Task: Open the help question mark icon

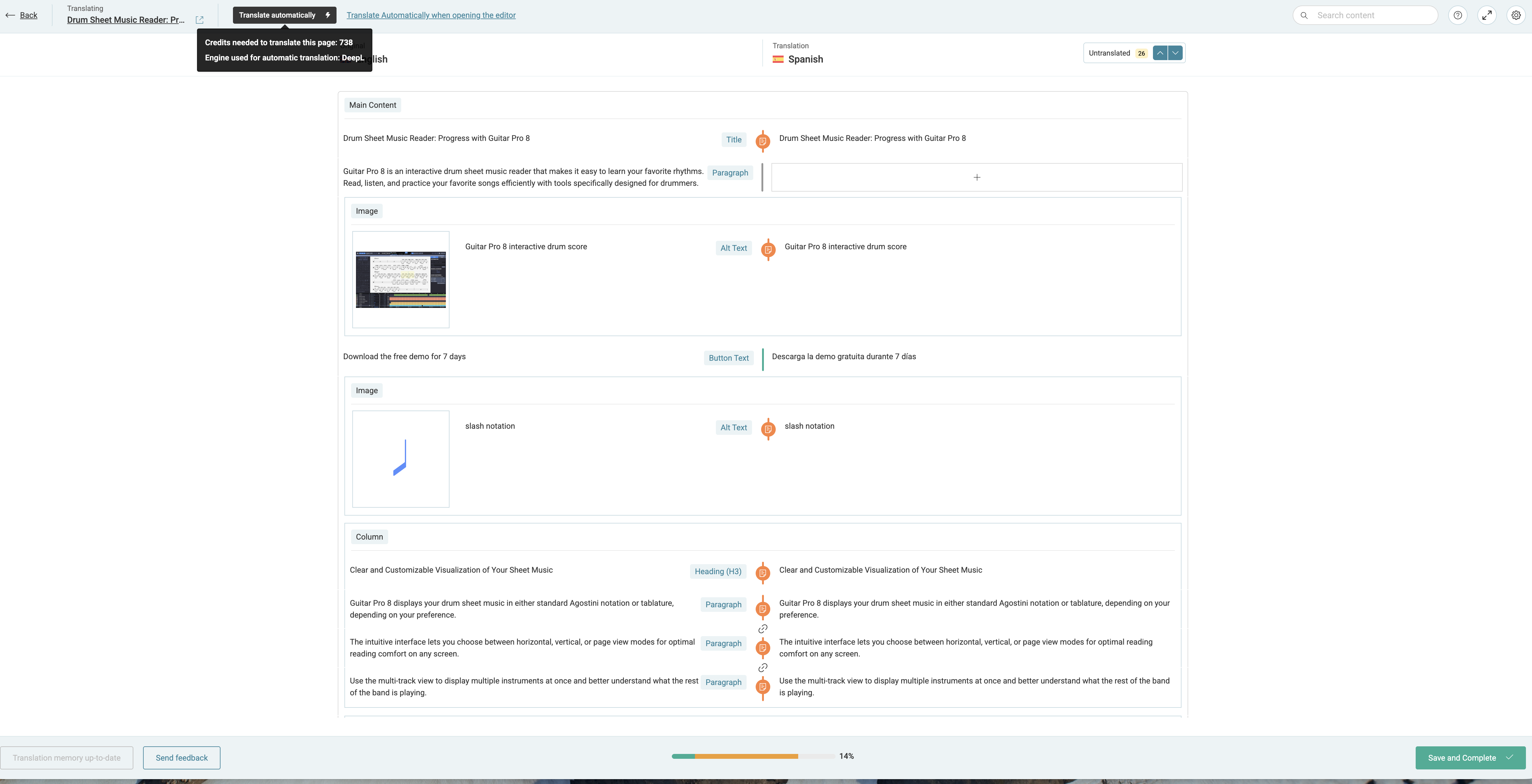Action: point(1458,15)
